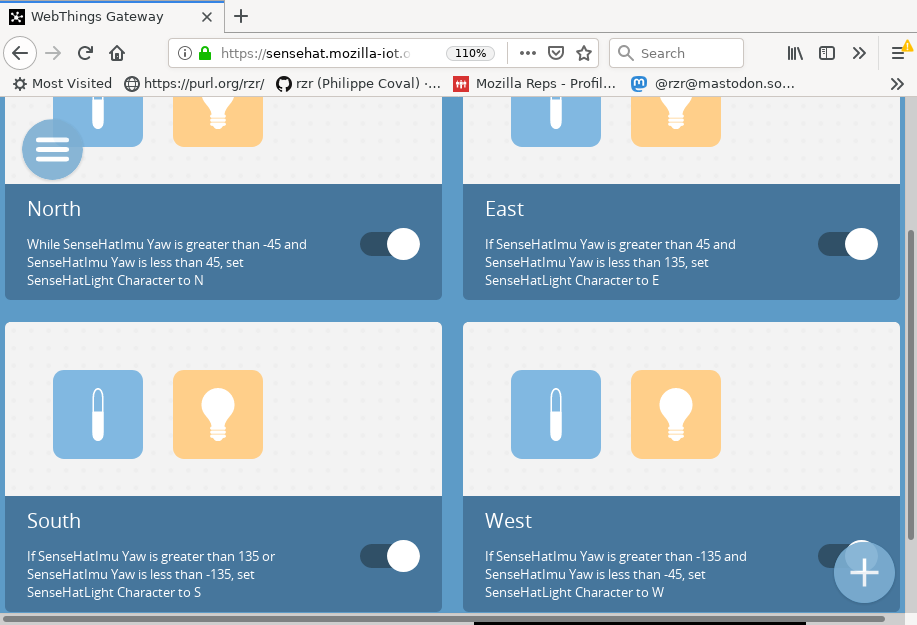
Task: Expand the toolbar overflow chevron
Action: [858, 53]
